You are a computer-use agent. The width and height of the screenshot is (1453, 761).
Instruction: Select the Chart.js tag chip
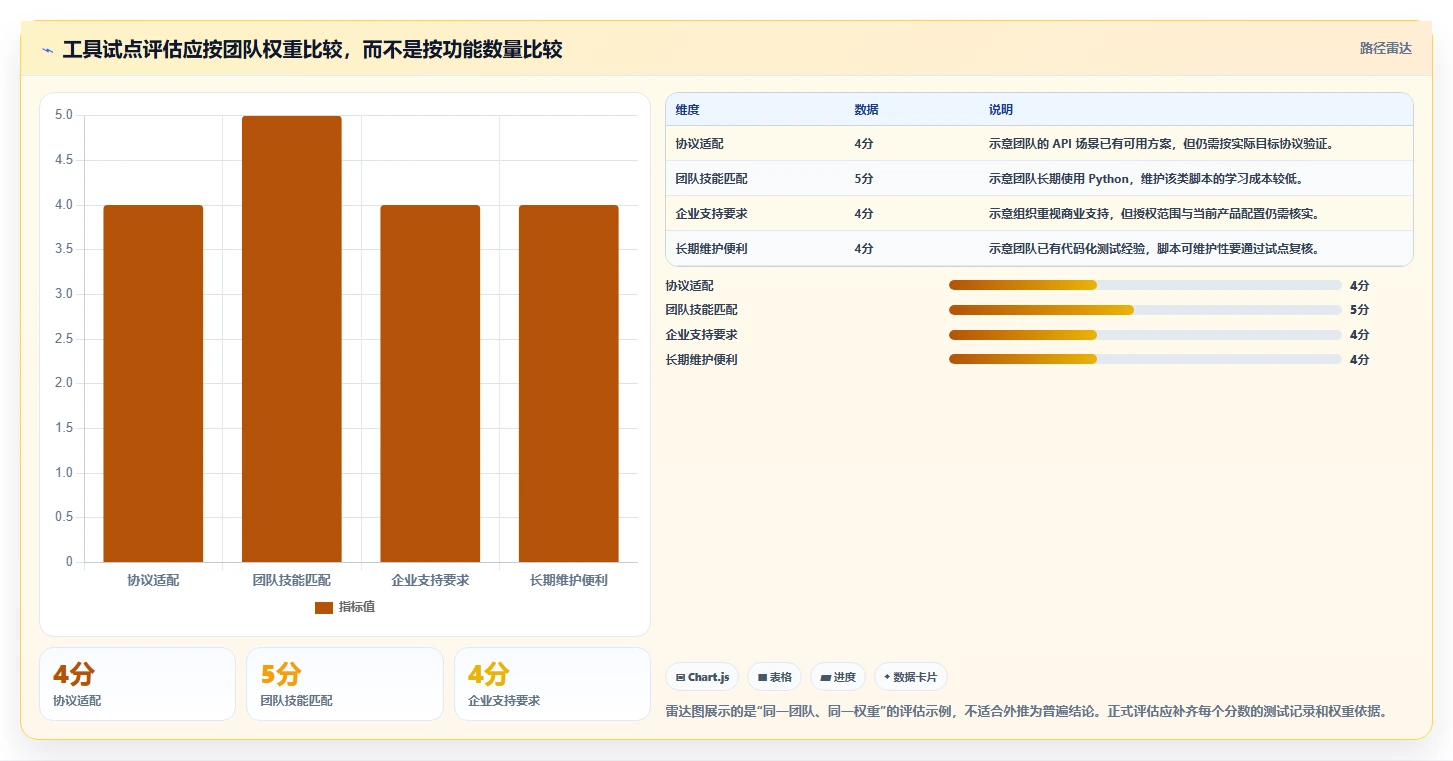703,677
